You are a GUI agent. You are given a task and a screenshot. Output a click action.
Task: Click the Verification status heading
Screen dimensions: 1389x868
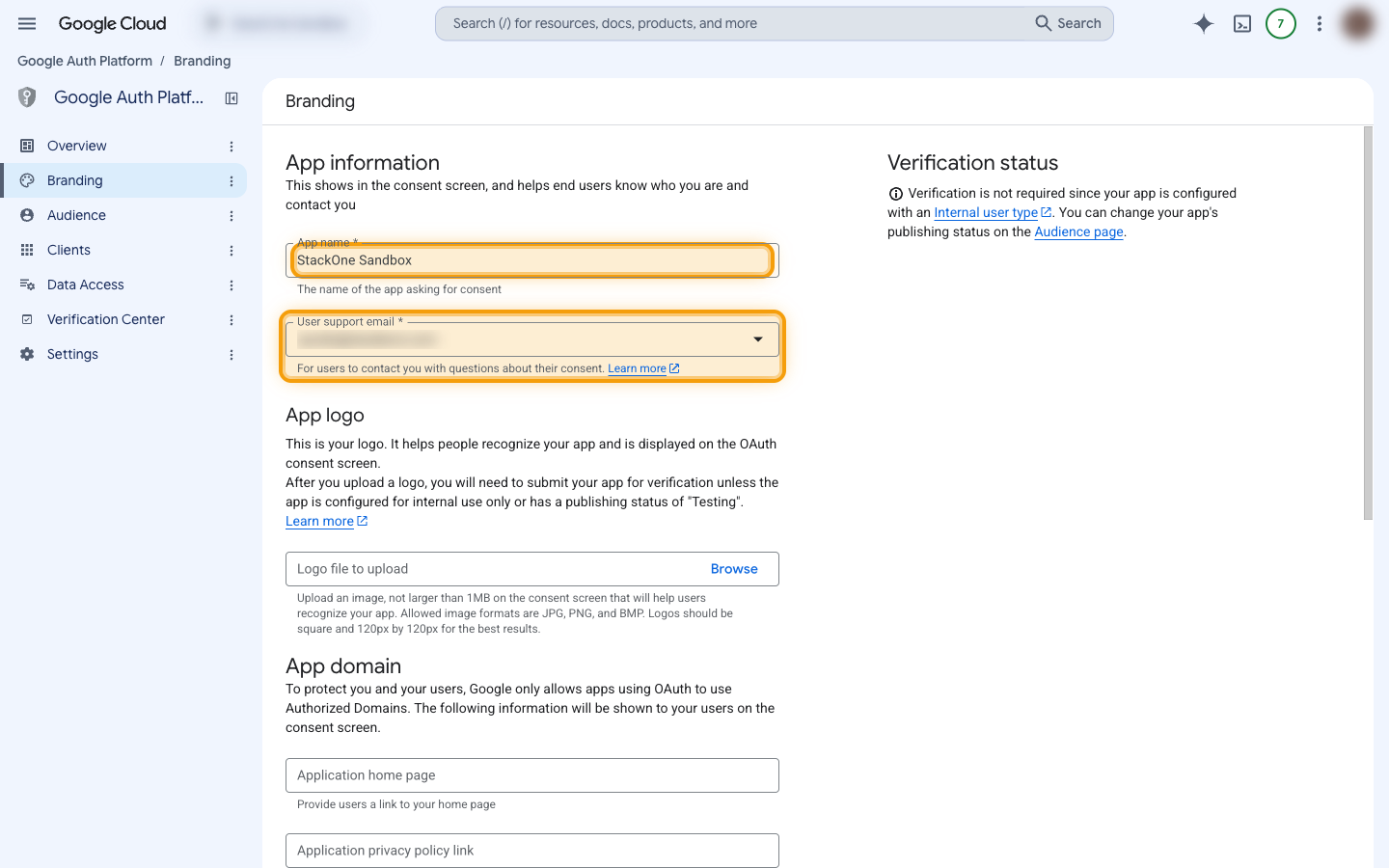click(x=972, y=163)
